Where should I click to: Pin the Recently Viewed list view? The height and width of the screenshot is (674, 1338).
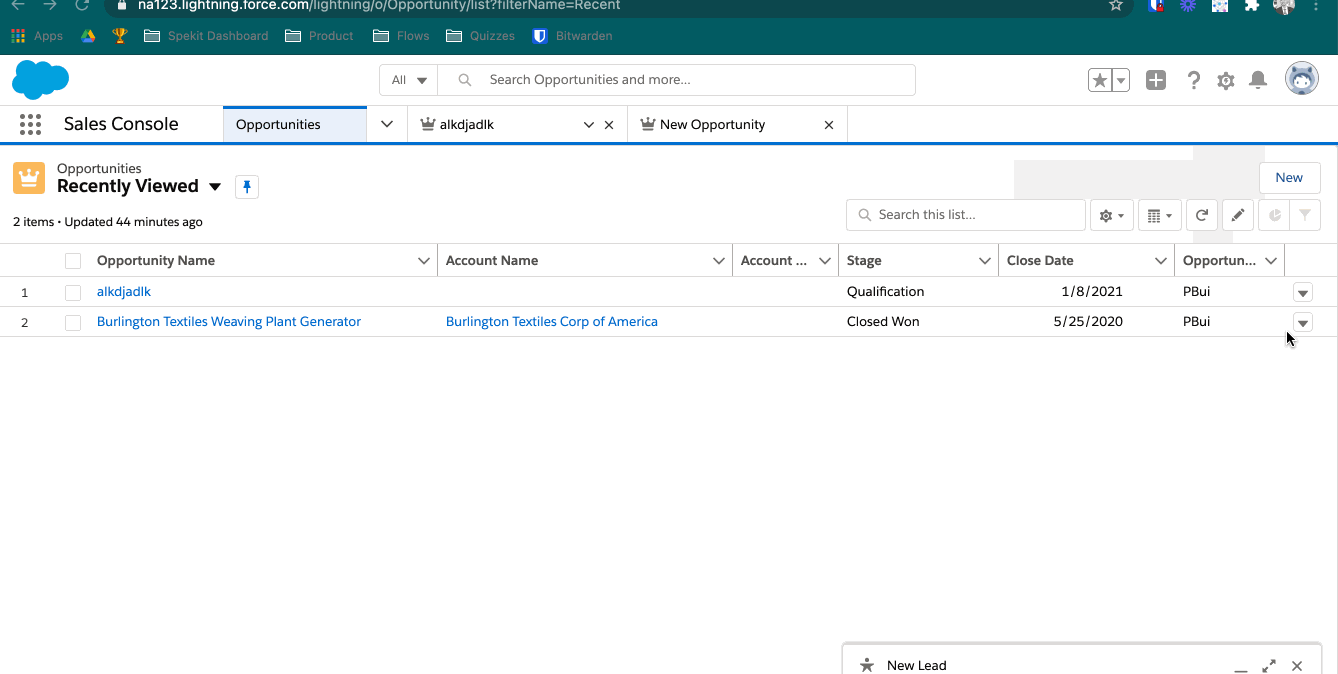(247, 187)
